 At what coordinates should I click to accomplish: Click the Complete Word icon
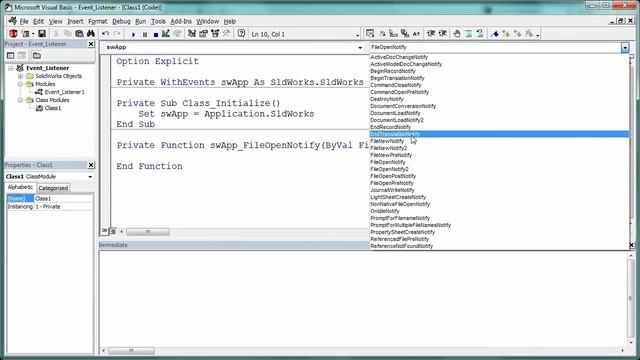click(416, 34)
